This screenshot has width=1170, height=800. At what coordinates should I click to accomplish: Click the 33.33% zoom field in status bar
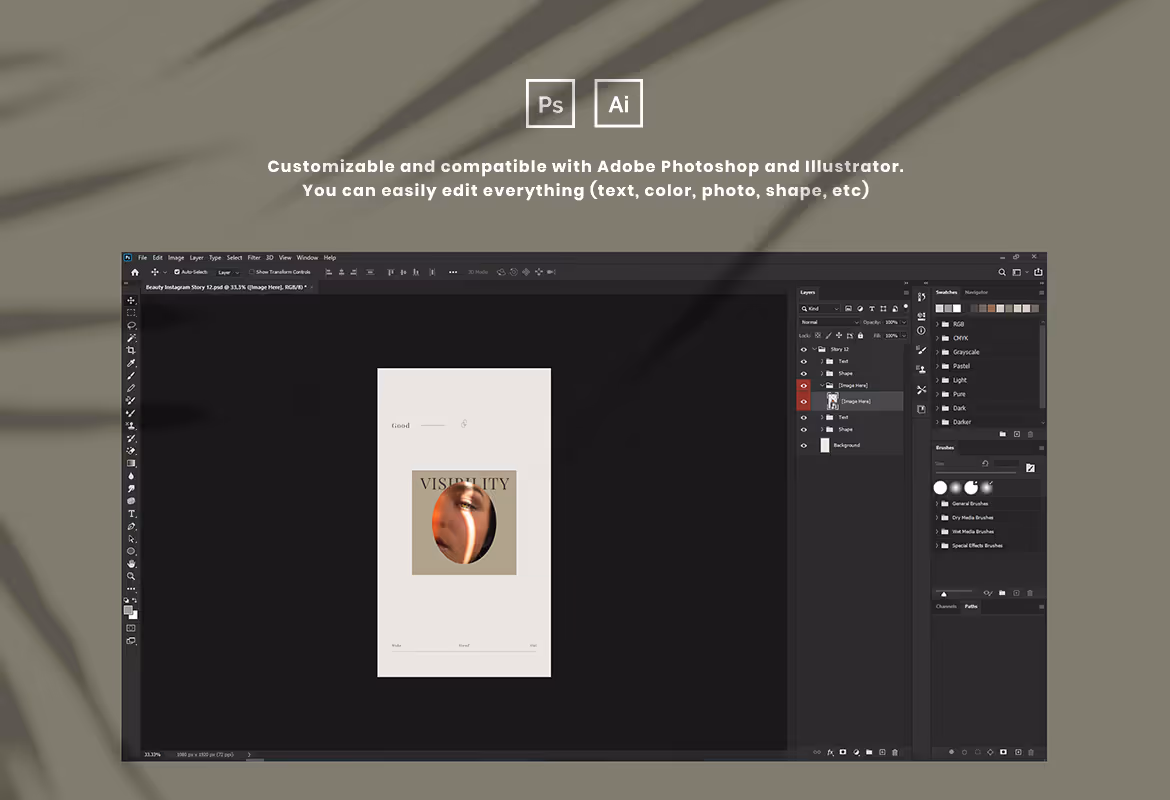(x=152, y=754)
